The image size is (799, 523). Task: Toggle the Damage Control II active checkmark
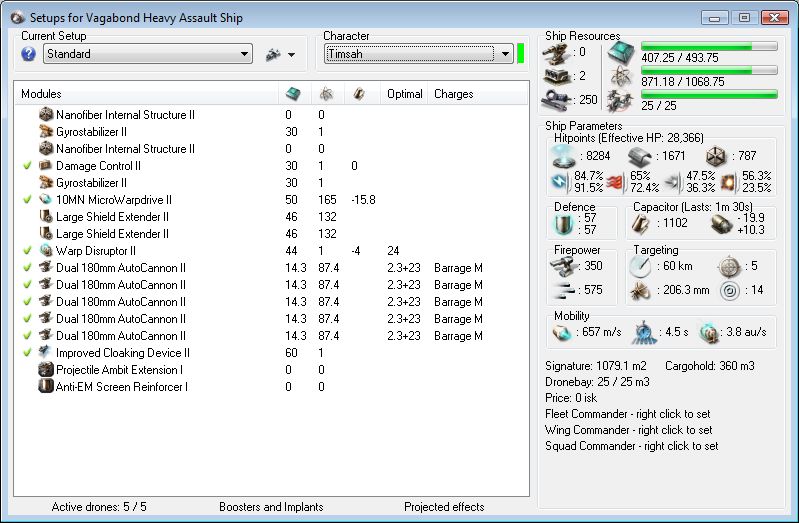28,166
